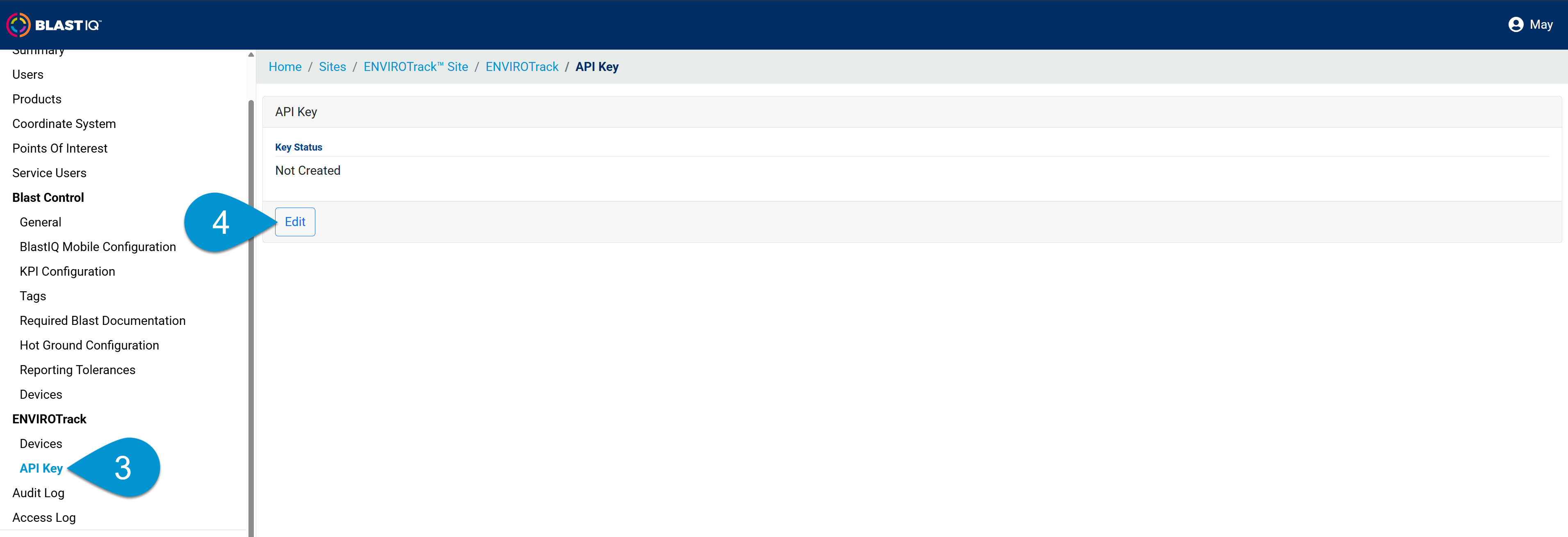Open KPI Configuration page
The height and width of the screenshot is (537, 1568).
click(x=68, y=272)
